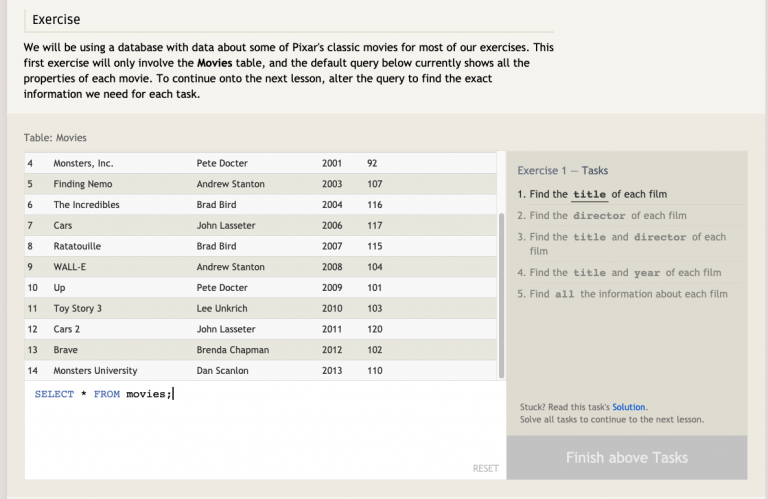Click the Brenda Chapman director cell
This screenshot has width=768, height=499.
click(233, 350)
